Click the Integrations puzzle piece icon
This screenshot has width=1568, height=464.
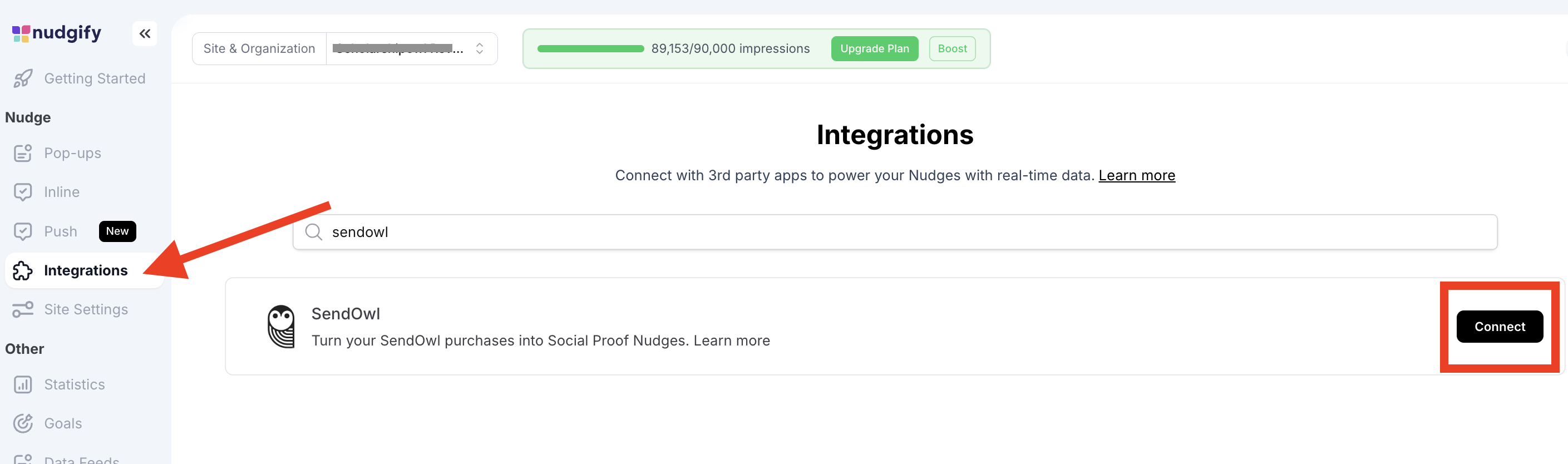pos(23,270)
